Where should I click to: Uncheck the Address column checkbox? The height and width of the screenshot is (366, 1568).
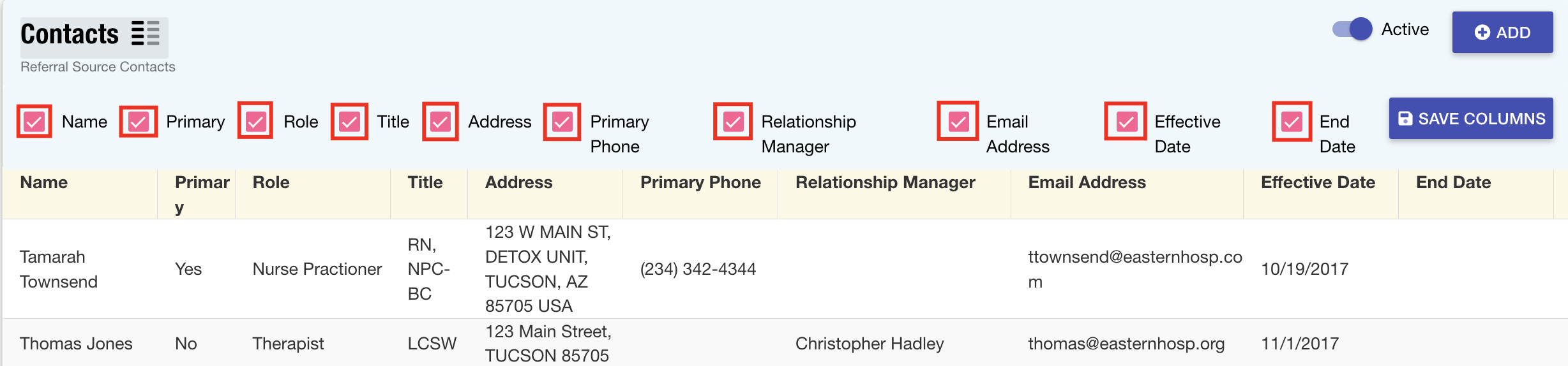pos(441,122)
